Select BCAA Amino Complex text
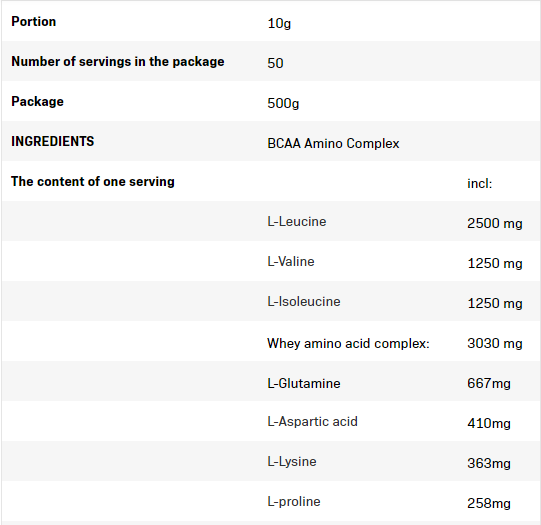Screen dimensions: 541x525 (333, 143)
